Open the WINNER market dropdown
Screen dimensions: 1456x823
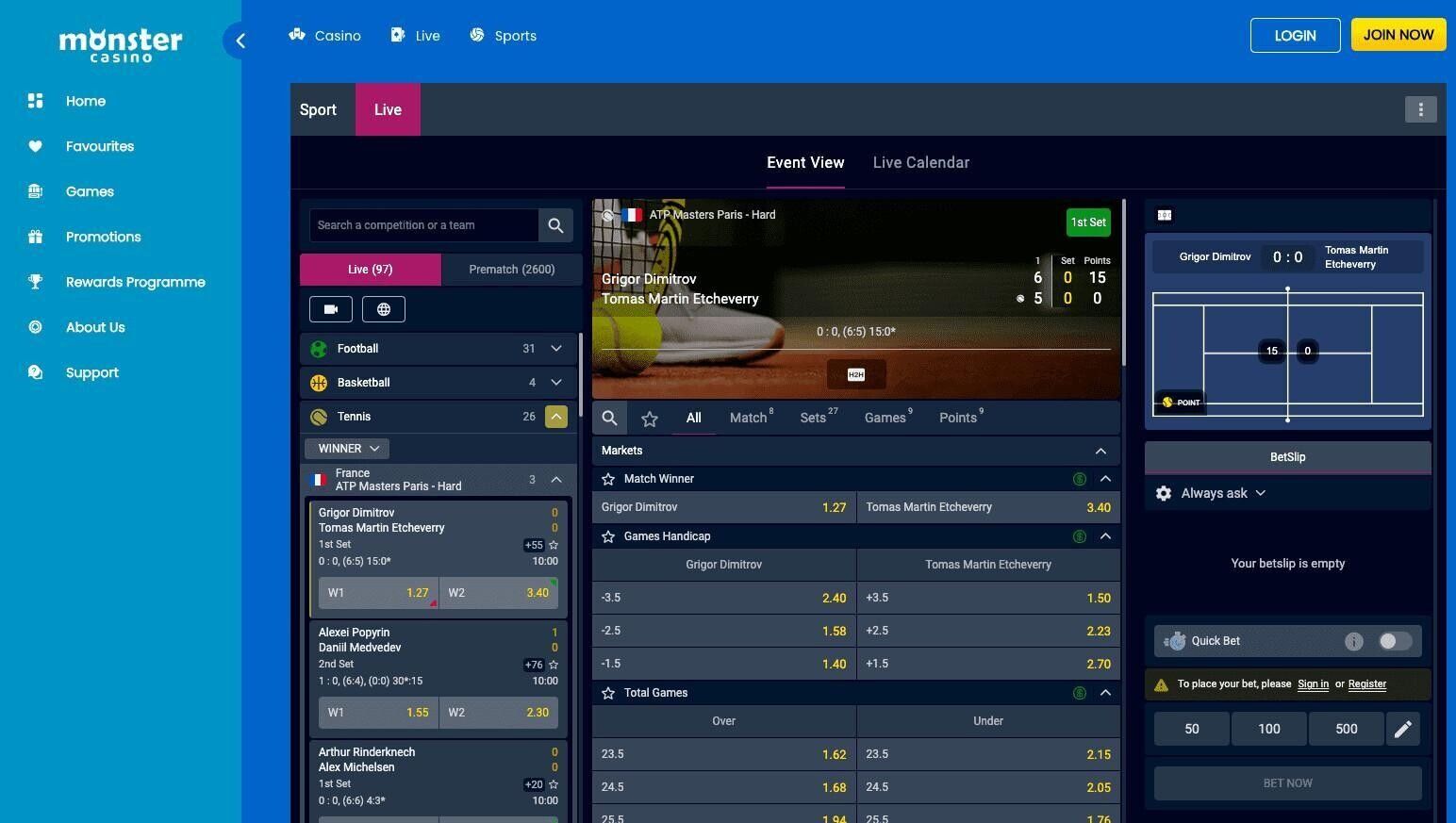pyautogui.click(x=347, y=449)
